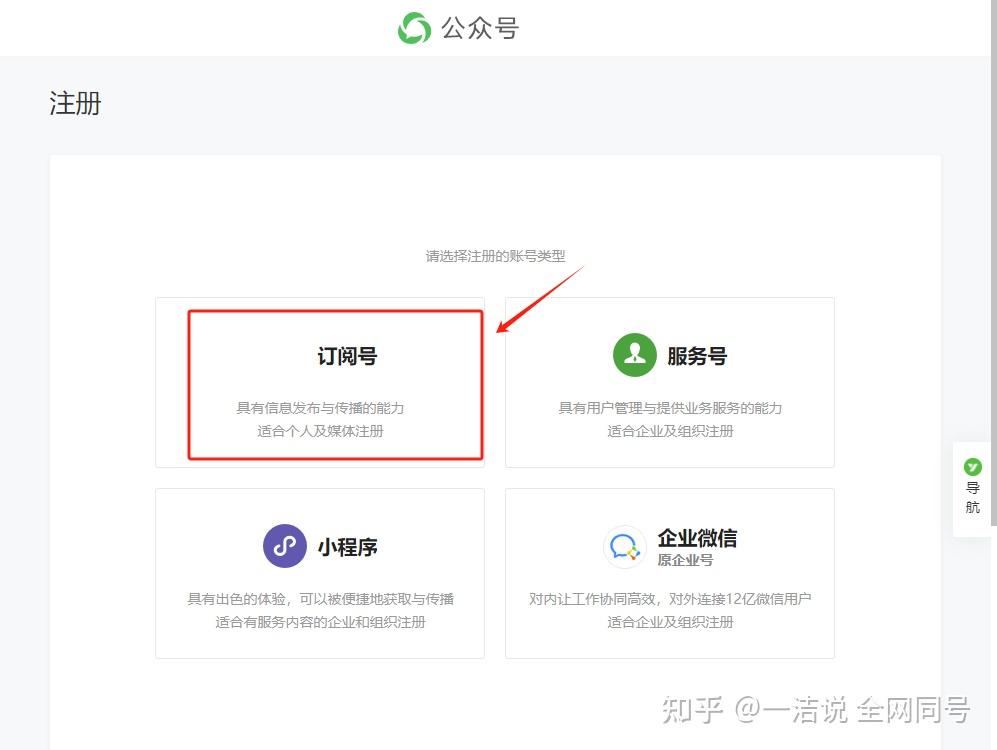This screenshot has width=997, height=750.
Task: Click the purple 小程序 icon
Action: 285,546
